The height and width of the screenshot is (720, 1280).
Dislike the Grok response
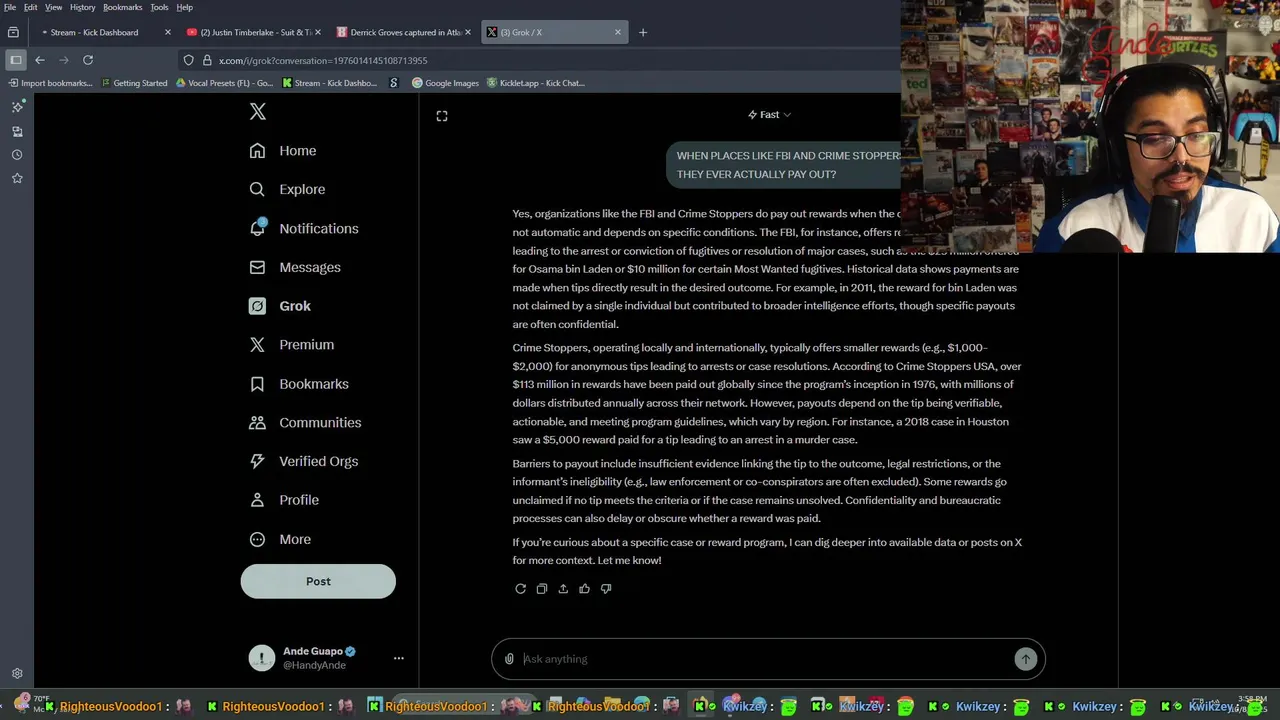(606, 589)
